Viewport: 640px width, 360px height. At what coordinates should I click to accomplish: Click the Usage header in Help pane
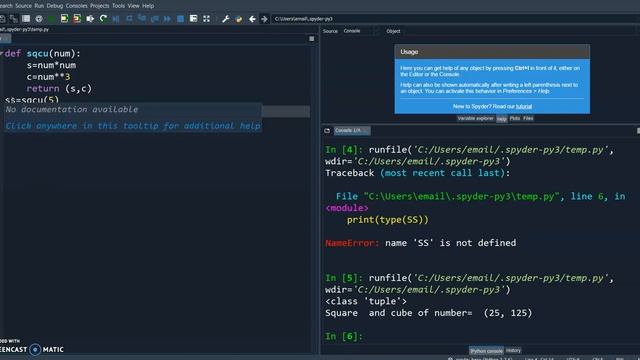(492, 52)
